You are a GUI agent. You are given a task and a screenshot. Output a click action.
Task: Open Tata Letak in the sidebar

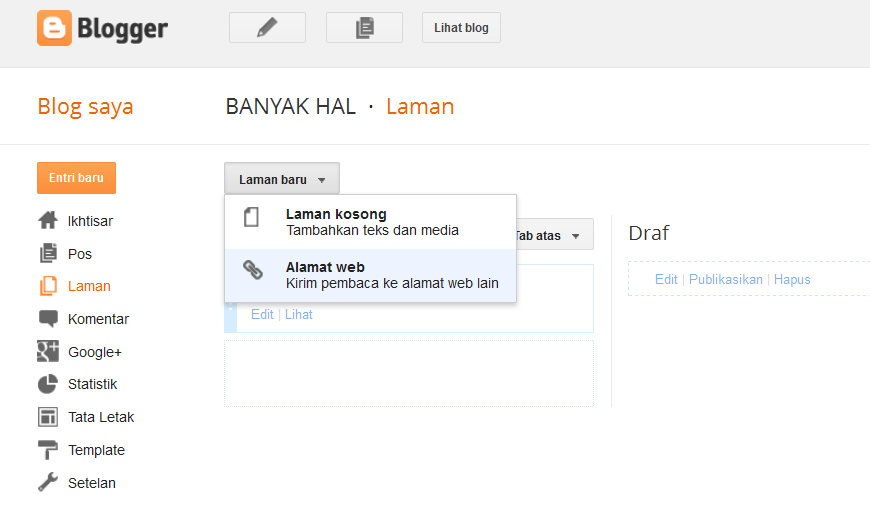(x=101, y=417)
